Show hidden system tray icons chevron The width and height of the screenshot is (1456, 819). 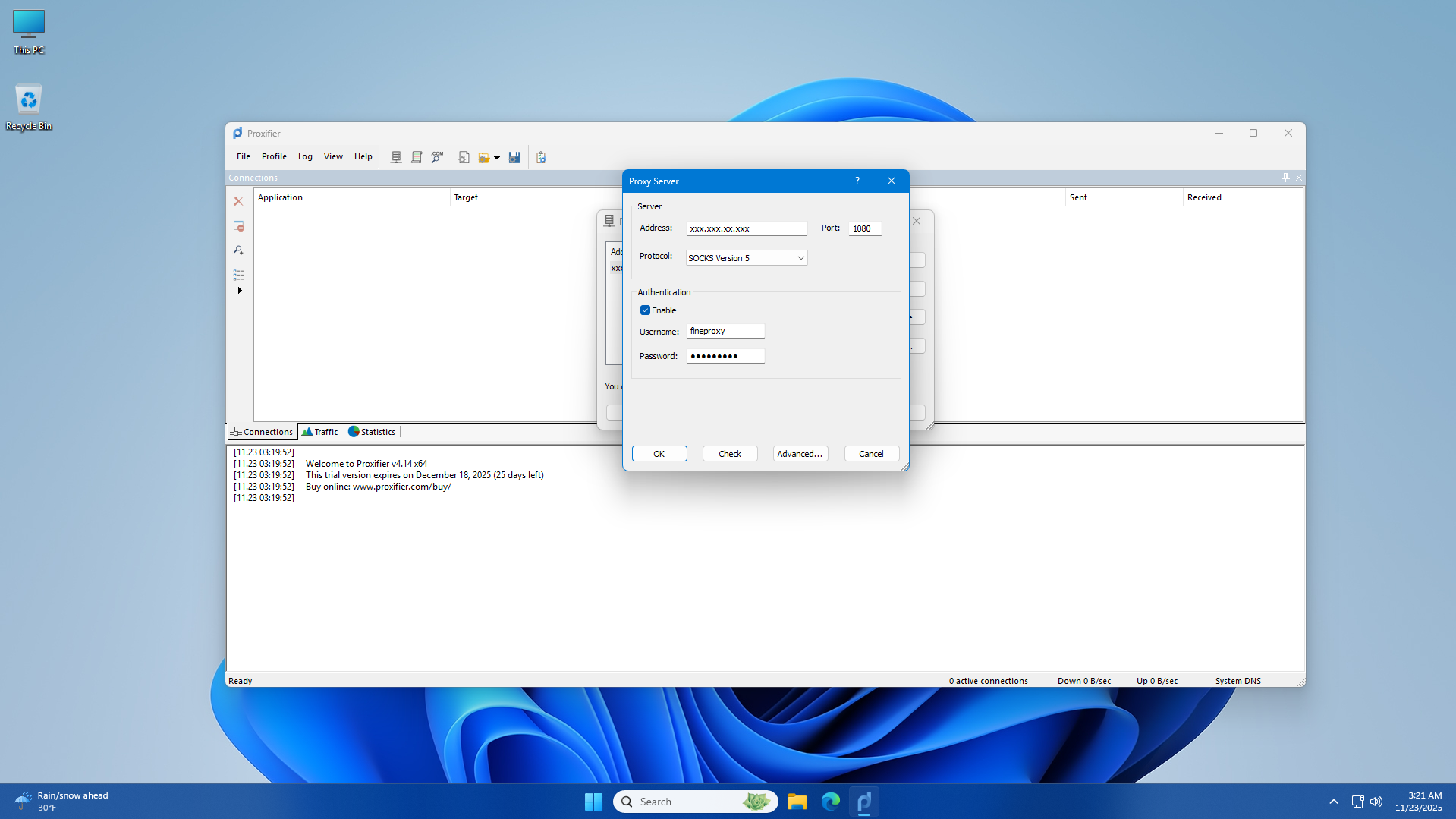(1333, 802)
